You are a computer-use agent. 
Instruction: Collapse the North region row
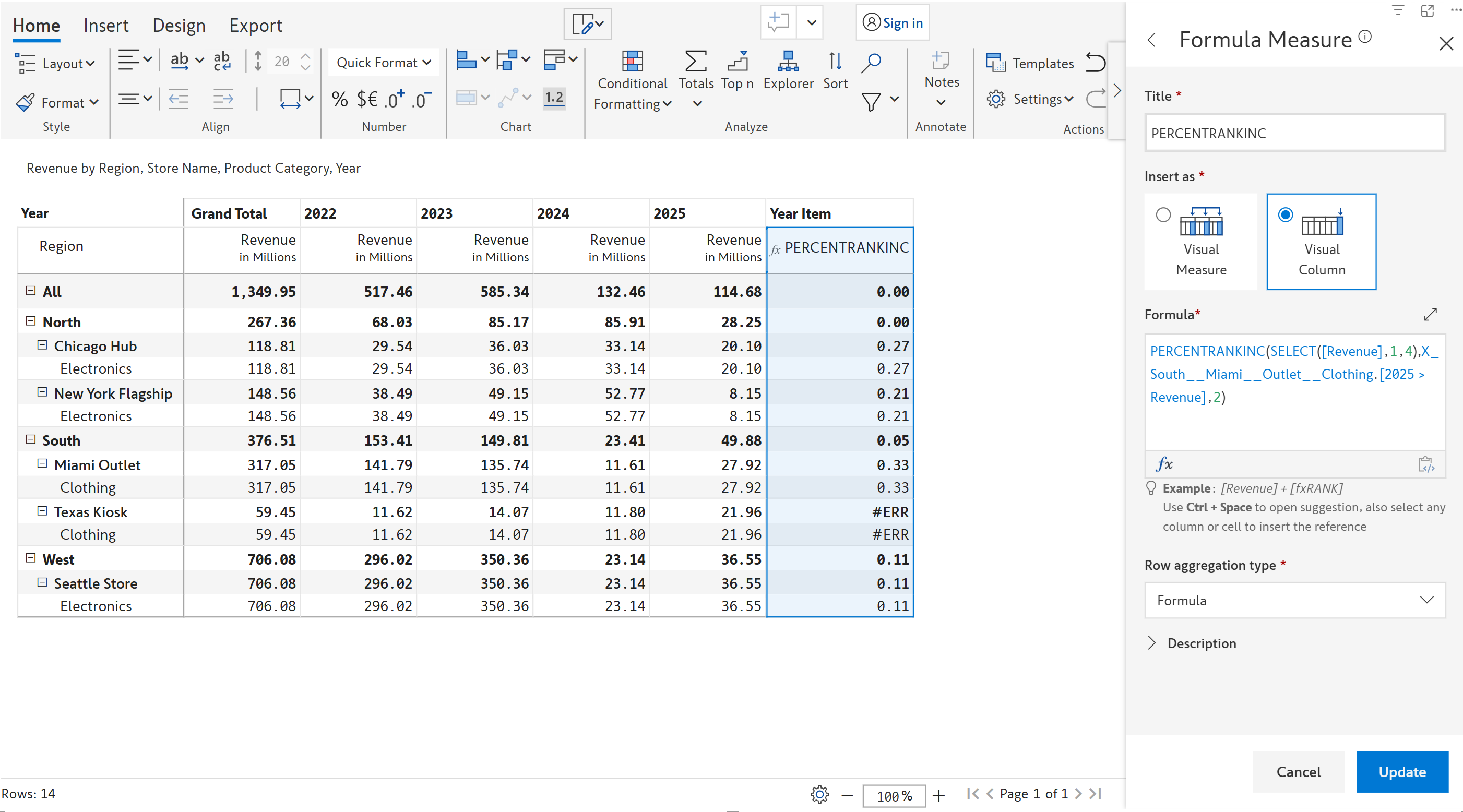tap(31, 321)
